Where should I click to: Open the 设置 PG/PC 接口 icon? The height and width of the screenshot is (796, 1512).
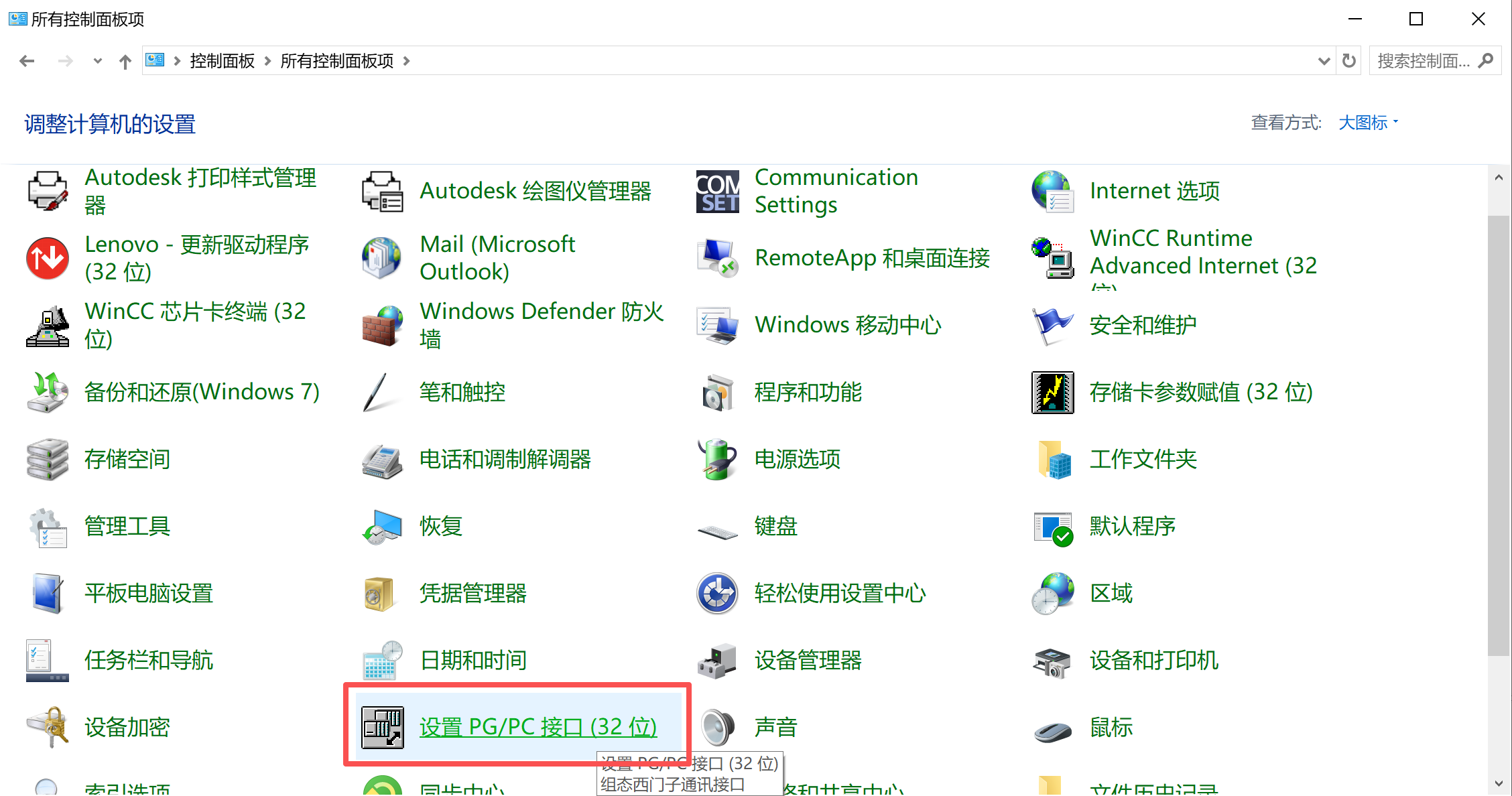383,727
